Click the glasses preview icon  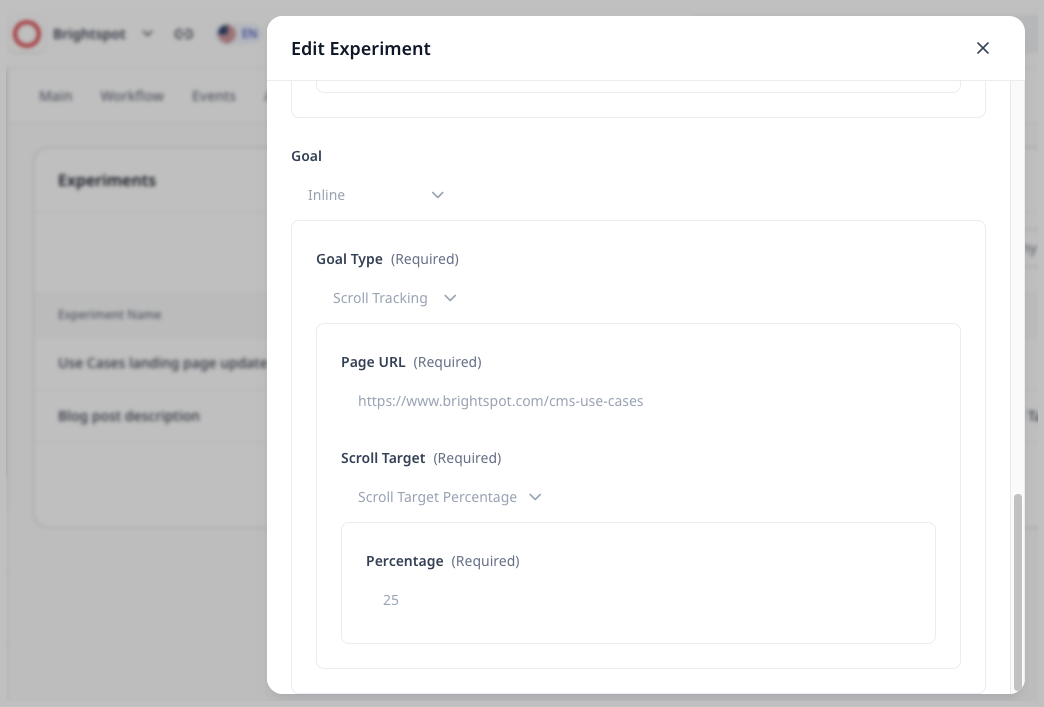pos(183,34)
